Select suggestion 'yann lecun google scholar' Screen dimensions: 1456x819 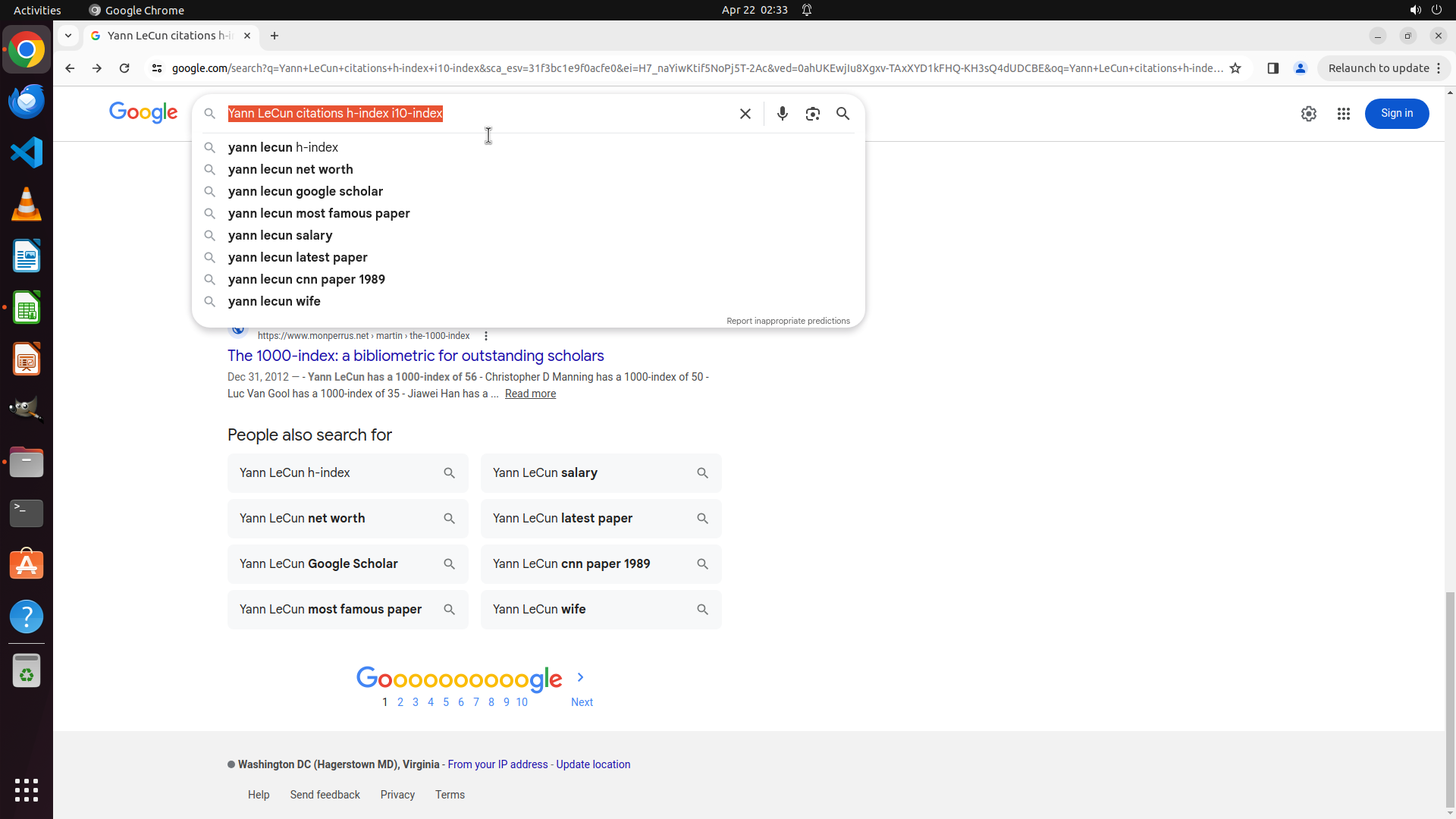305,191
